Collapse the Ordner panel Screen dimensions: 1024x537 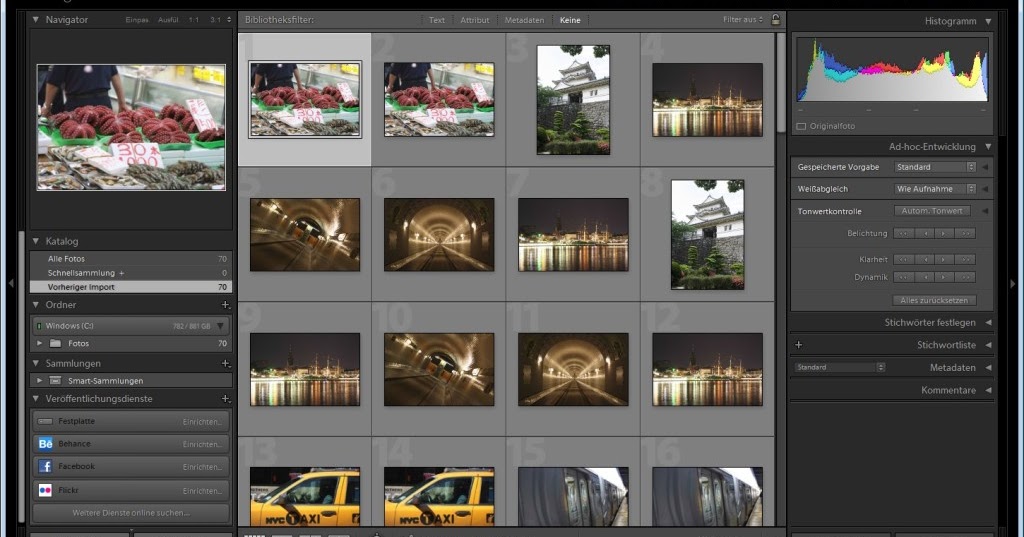(36, 304)
